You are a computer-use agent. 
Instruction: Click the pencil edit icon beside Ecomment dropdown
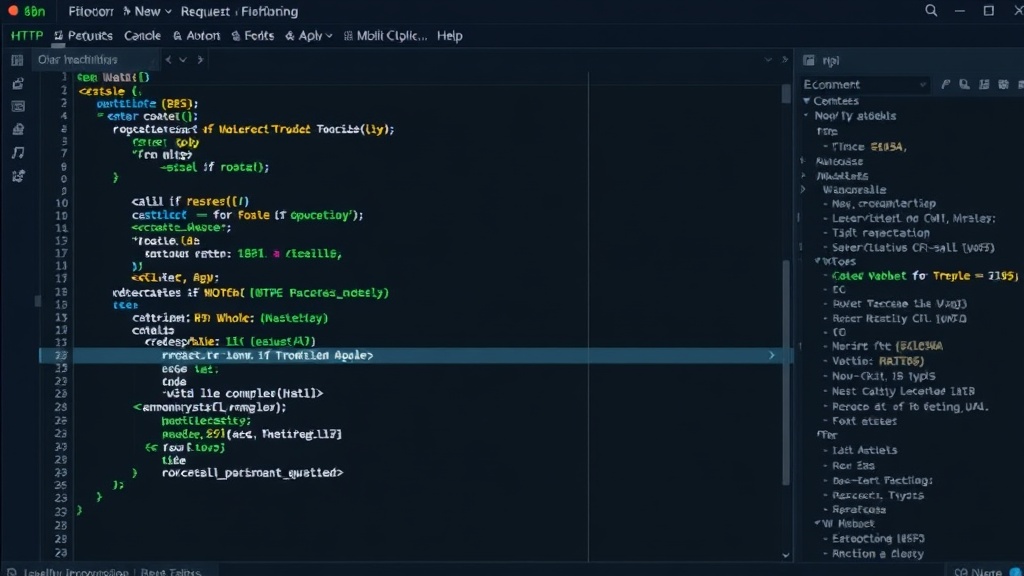946,84
